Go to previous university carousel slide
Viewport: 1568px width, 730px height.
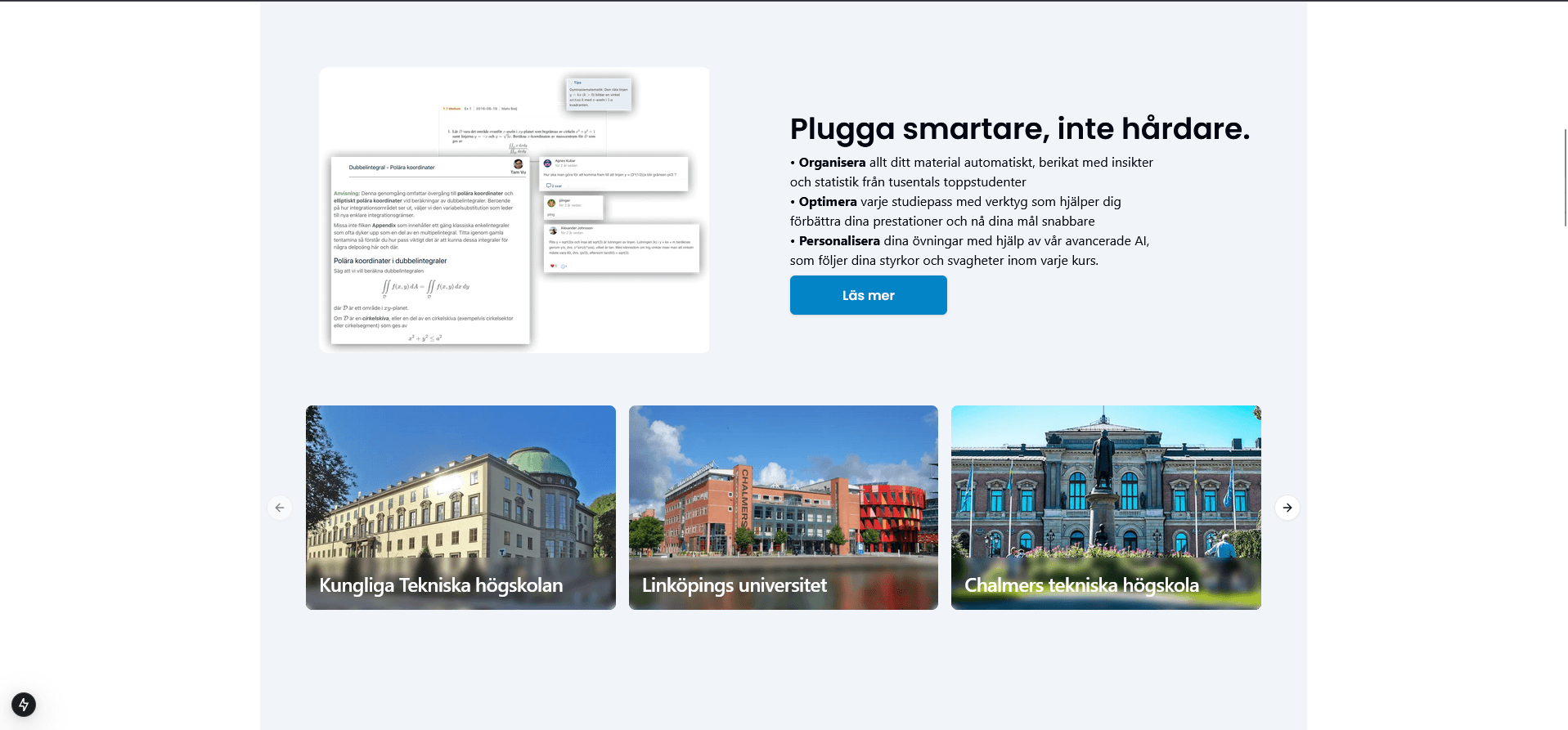tap(280, 508)
